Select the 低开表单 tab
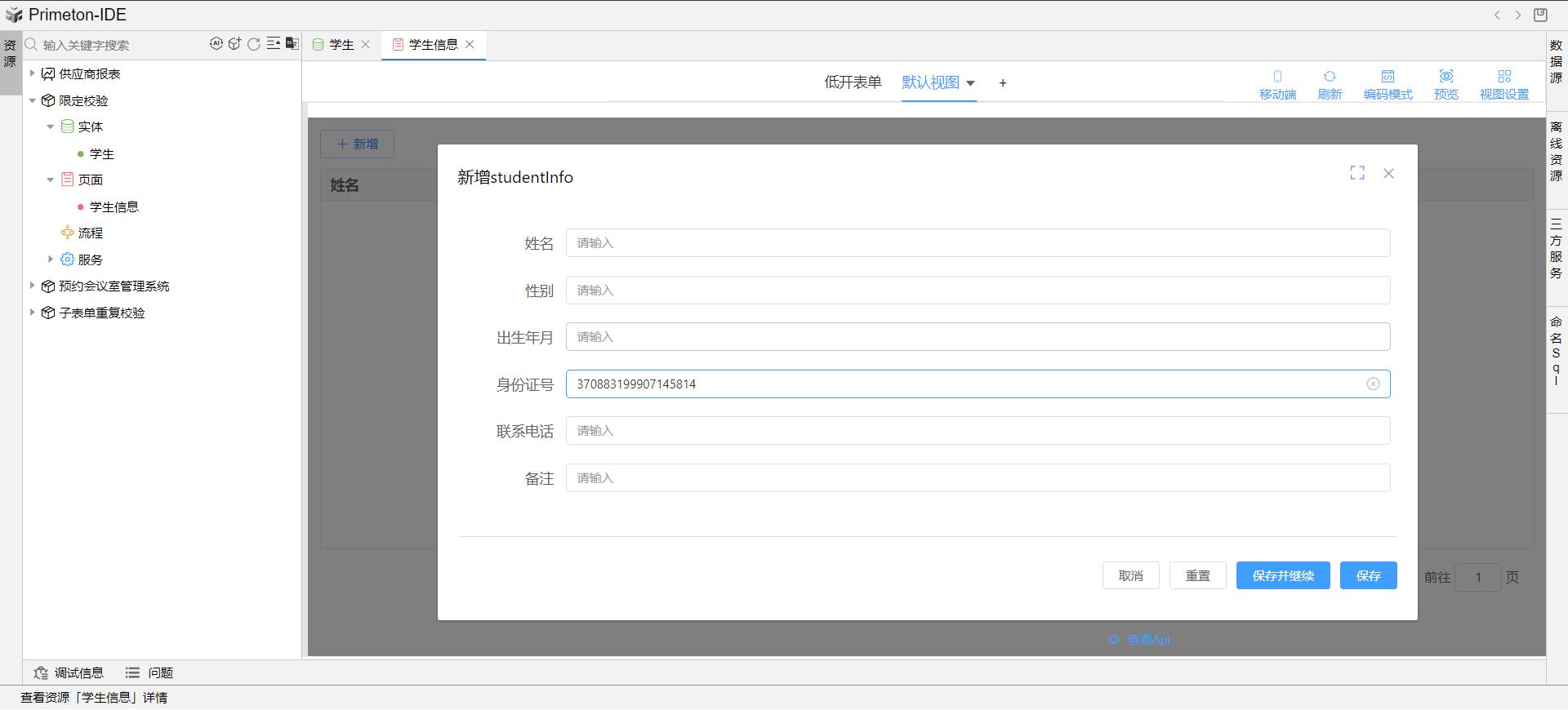1568x710 pixels. pos(853,82)
